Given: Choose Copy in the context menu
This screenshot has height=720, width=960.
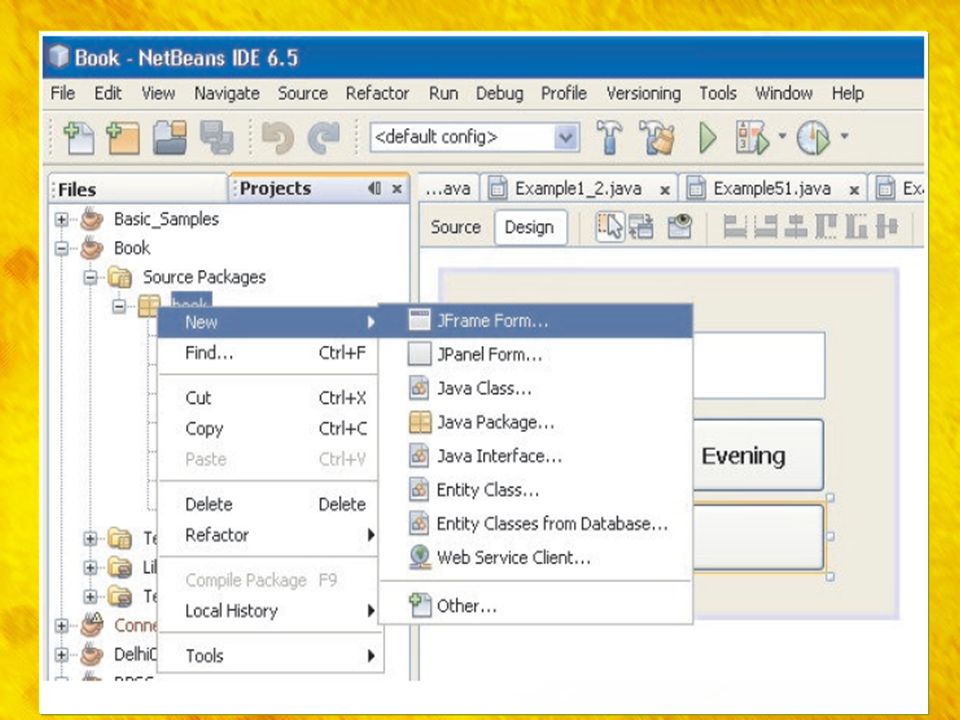Looking at the screenshot, I should [268, 429].
